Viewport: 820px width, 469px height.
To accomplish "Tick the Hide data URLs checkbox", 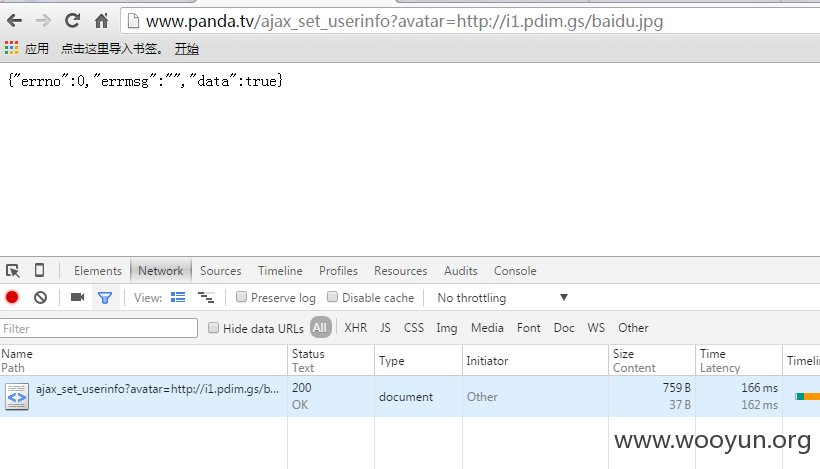I will click(213, 328).
